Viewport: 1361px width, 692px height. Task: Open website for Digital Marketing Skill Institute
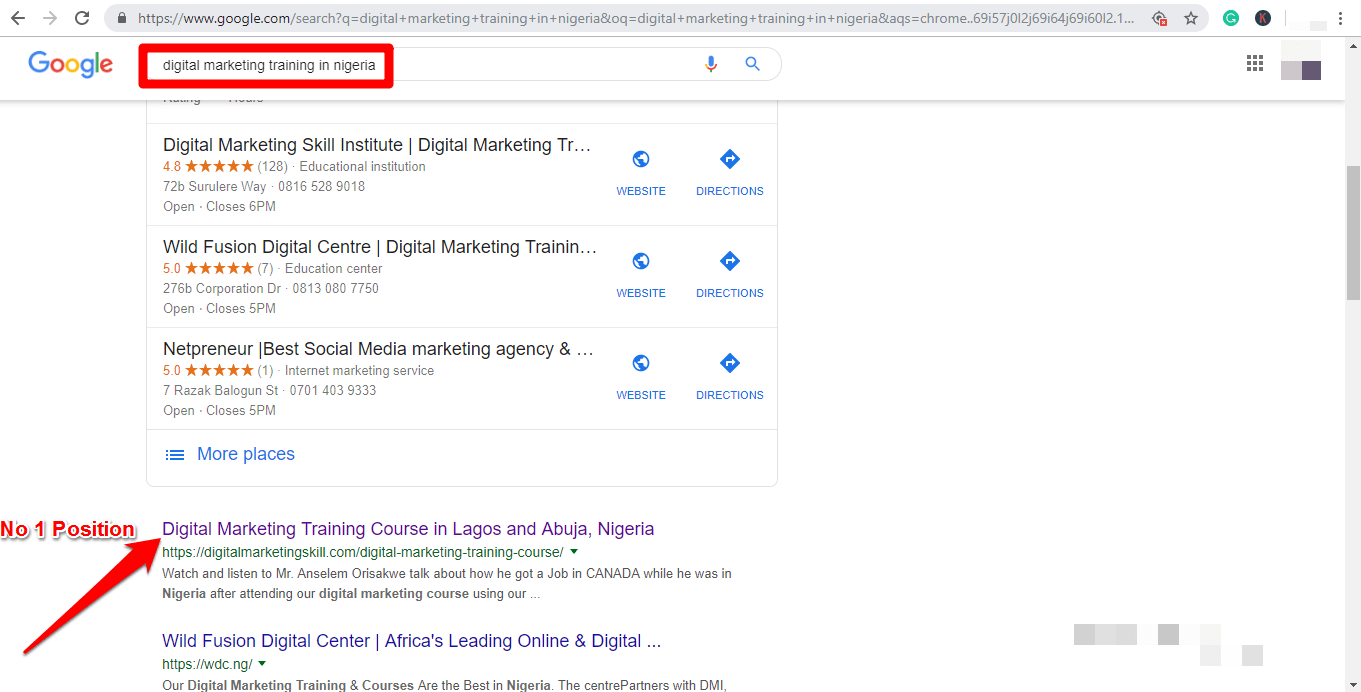point(641,172)
